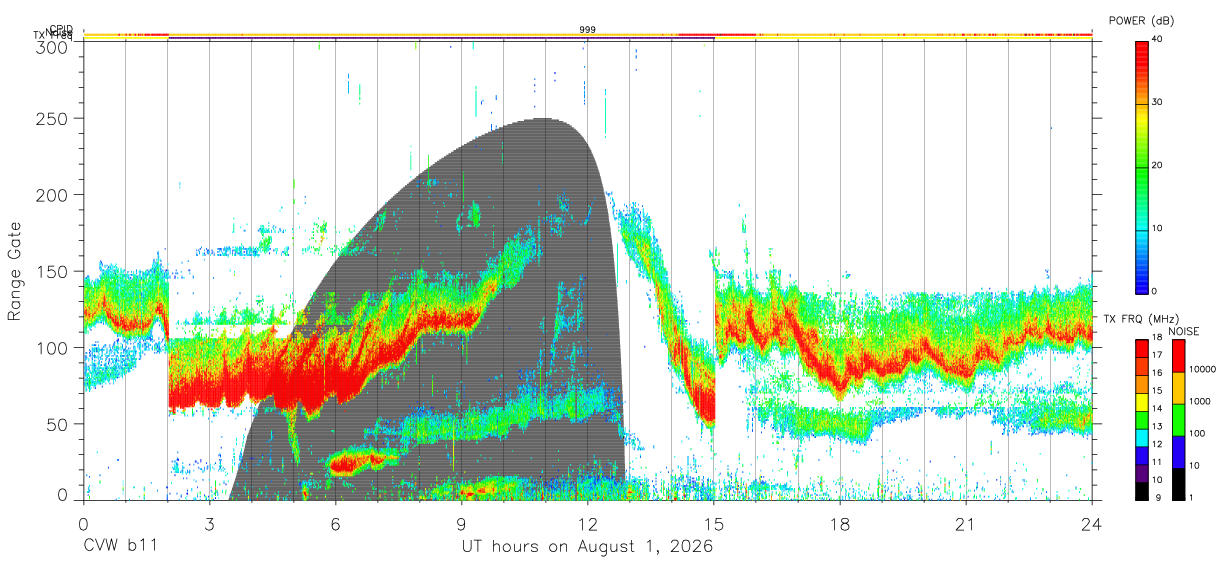Click the '6' UT hour tick label
The width and height of the screenshot is (1228, 567).
(335, 523)
